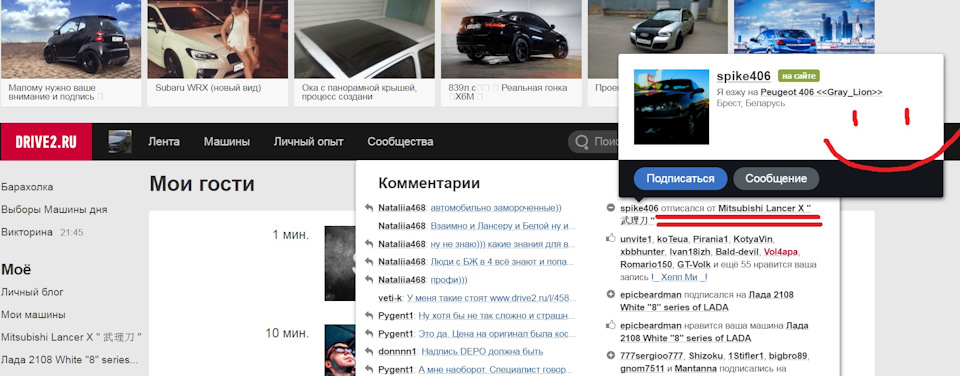Open the comment 'А мне наоборот. Специалист говор...'

coord(497,370)
